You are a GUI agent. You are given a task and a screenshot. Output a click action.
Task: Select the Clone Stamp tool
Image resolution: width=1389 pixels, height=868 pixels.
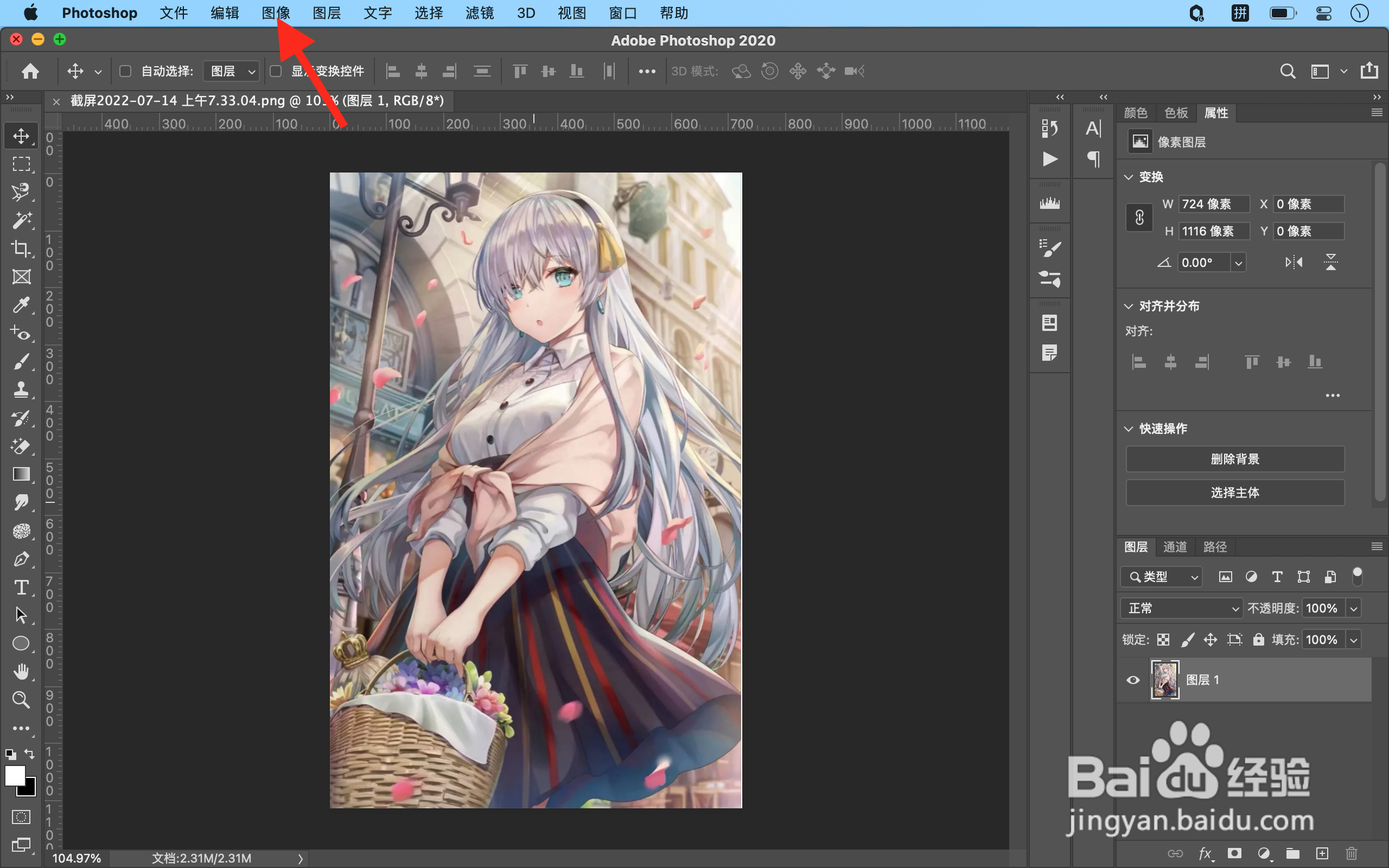[x=21, y=390]
